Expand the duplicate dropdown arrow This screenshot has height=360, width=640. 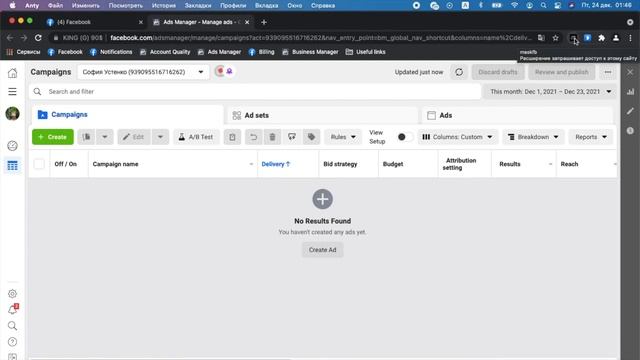(105, 137)
